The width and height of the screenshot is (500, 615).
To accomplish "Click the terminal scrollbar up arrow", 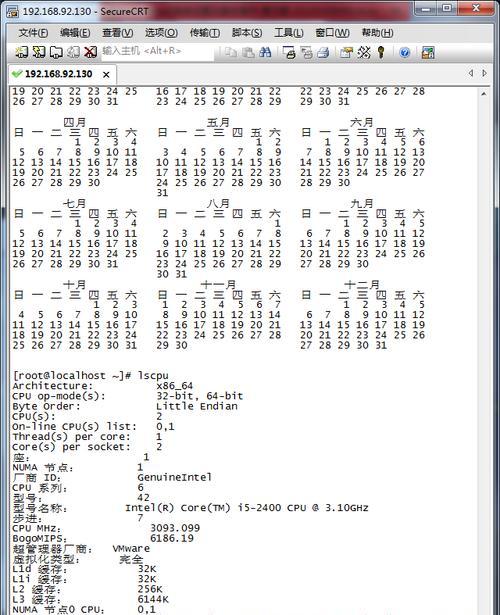I will coord(484,94).
